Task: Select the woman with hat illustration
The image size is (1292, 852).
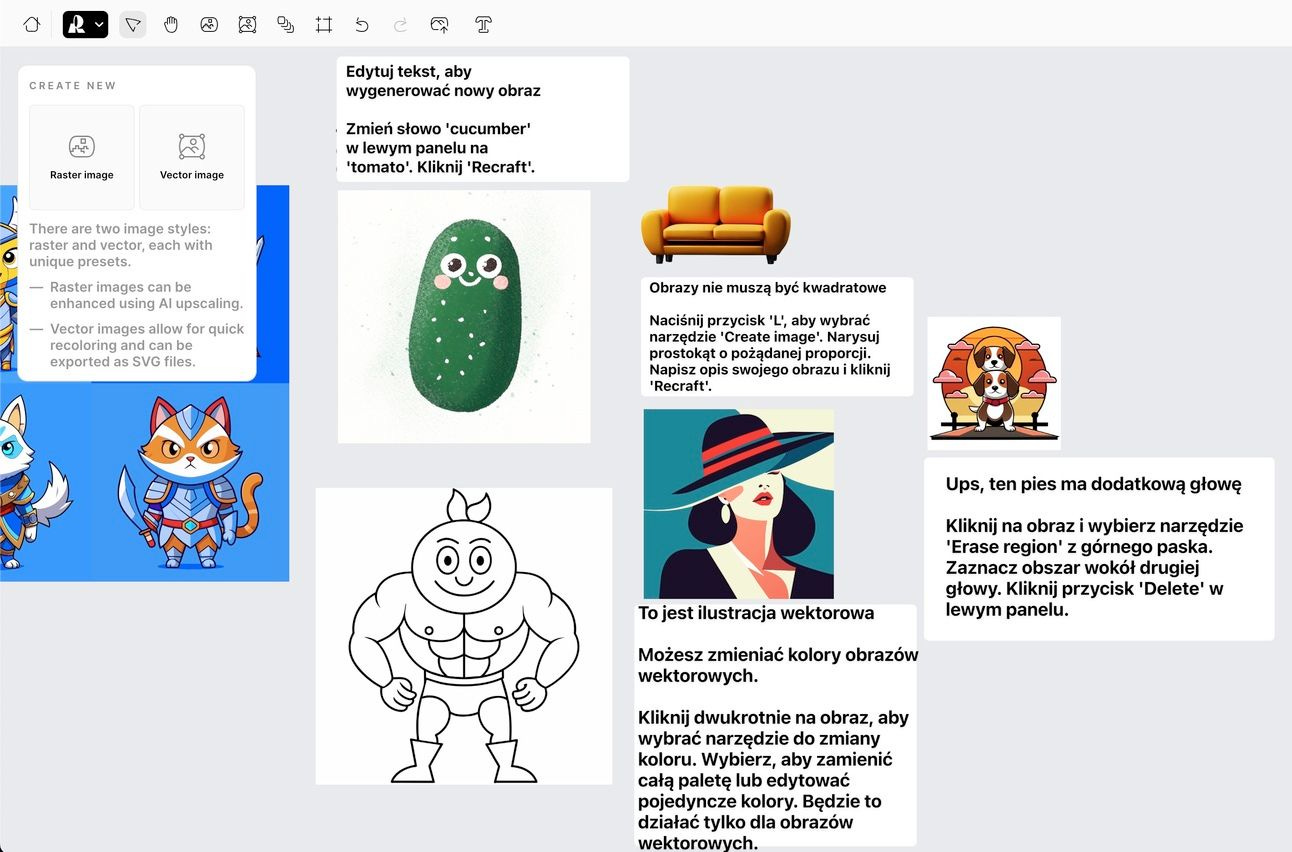Action: (738, 503)
